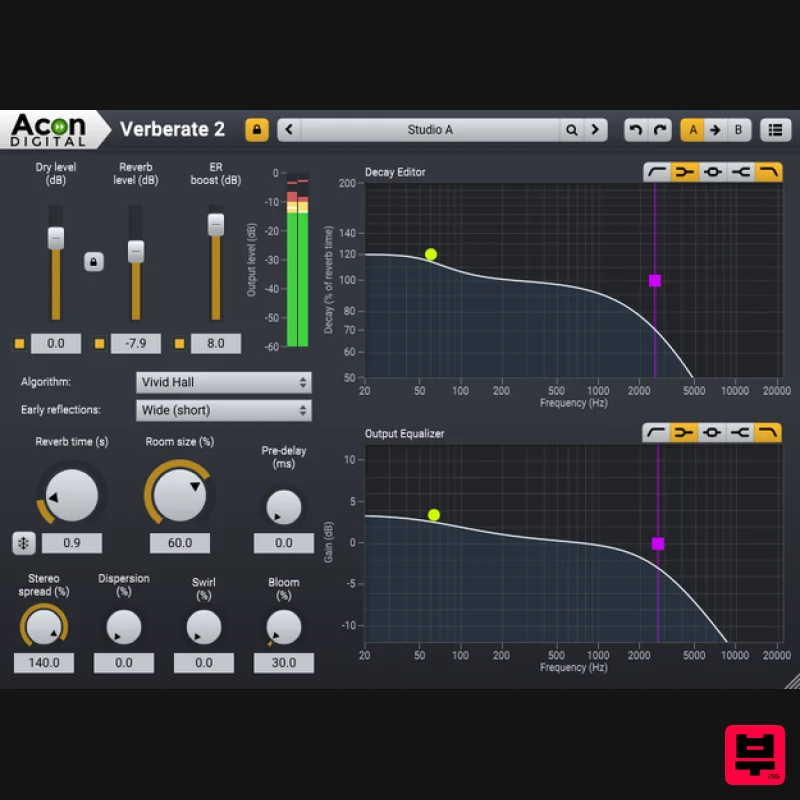Enable the peak filter band in Output Equalizer
Screen dimensions: 800x800
coord(713,433)
